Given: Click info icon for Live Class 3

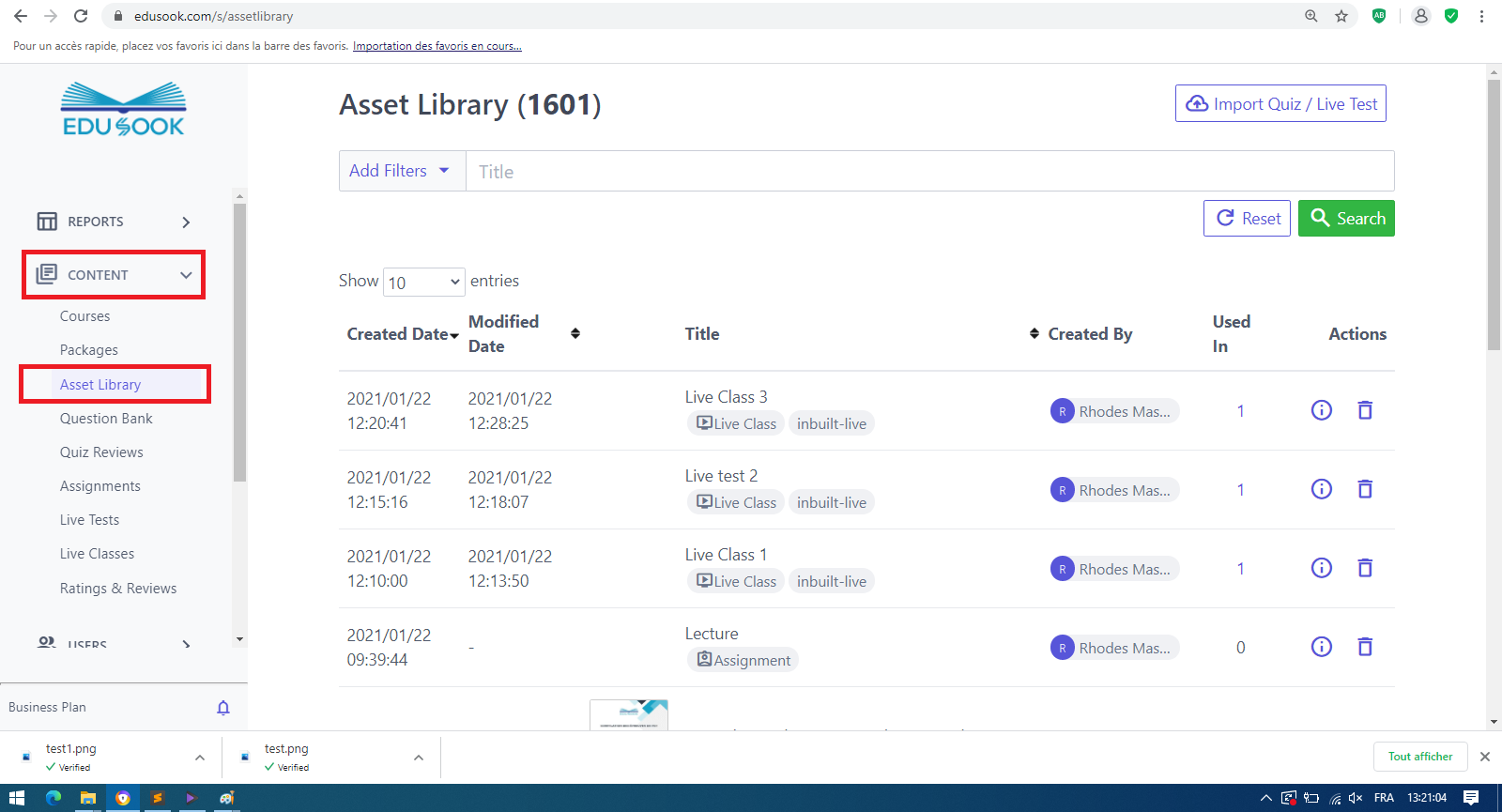Looking at the screenshot, I should (x=1321, y=410).
